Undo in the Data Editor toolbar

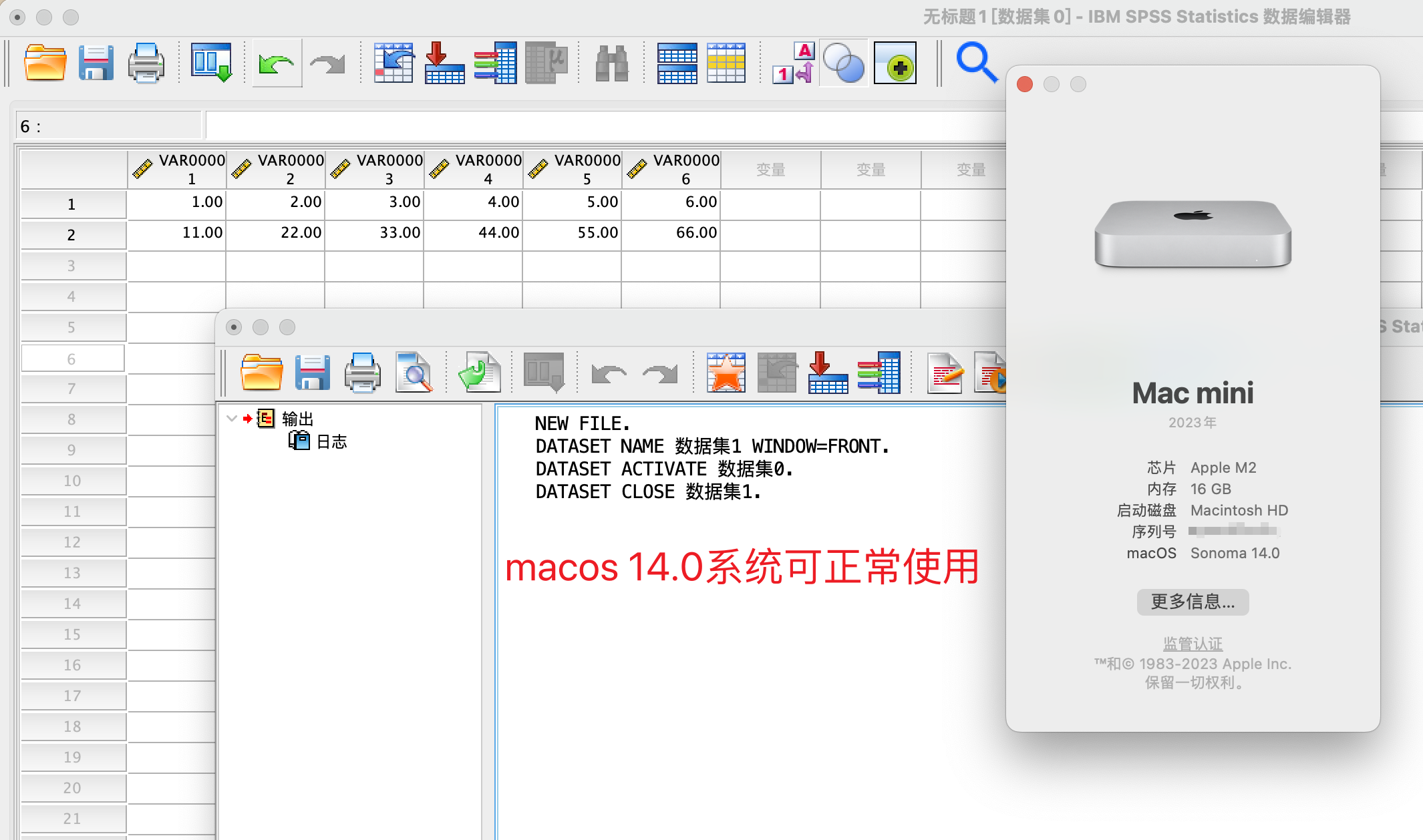(x=277, y=63)
